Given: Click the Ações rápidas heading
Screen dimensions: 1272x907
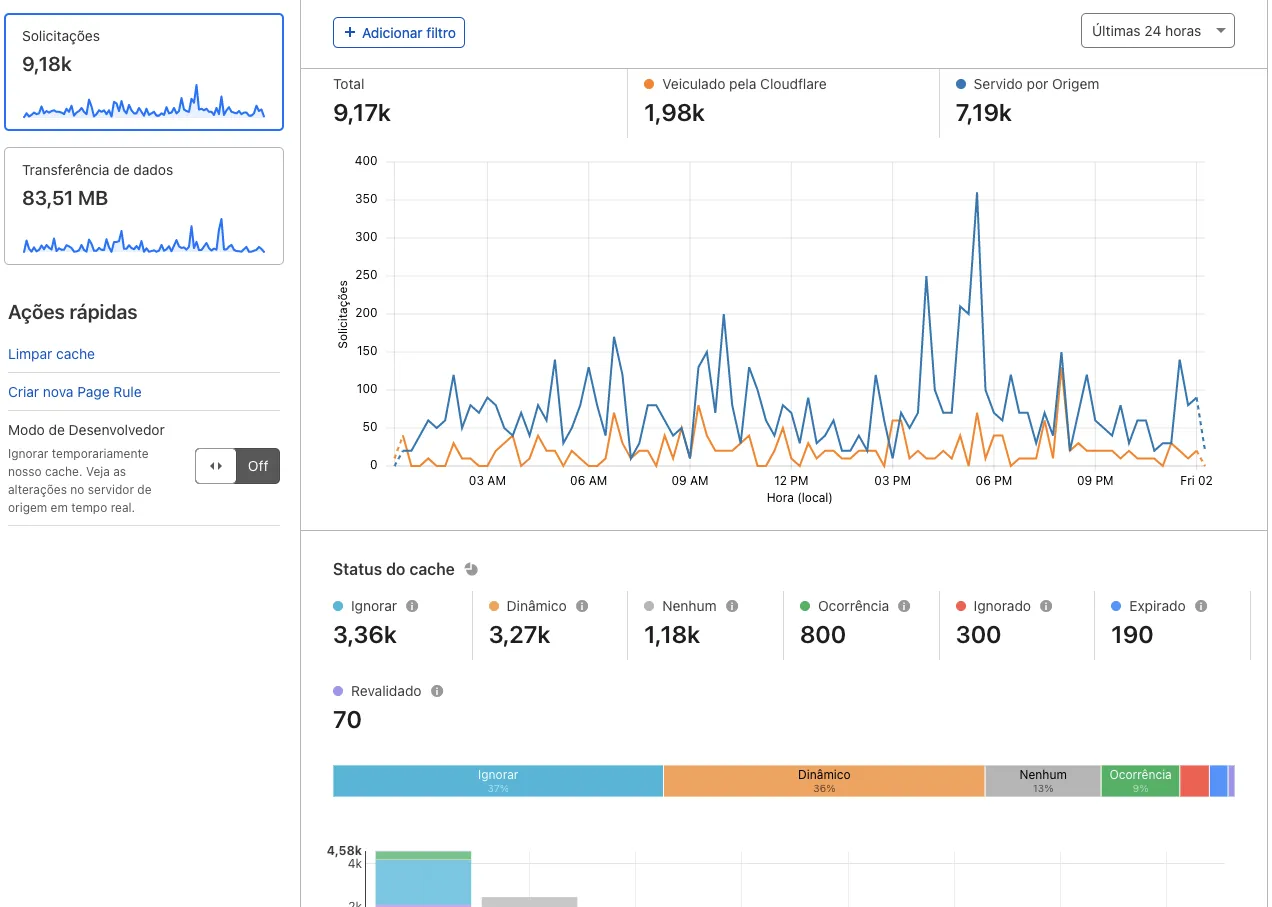Looking at the screenshot, I should tap(73, 312).
